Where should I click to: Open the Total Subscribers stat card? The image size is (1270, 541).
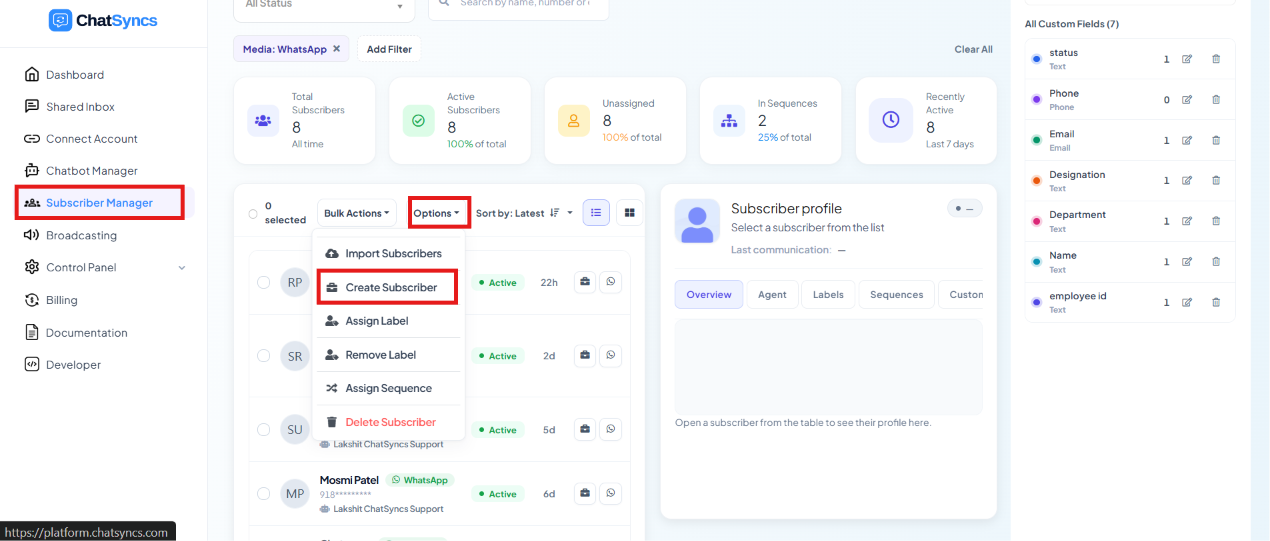(x=304, y=120)
